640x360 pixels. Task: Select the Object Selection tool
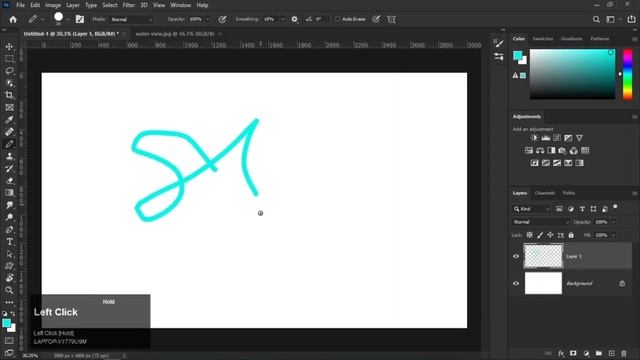coord(9,83)
